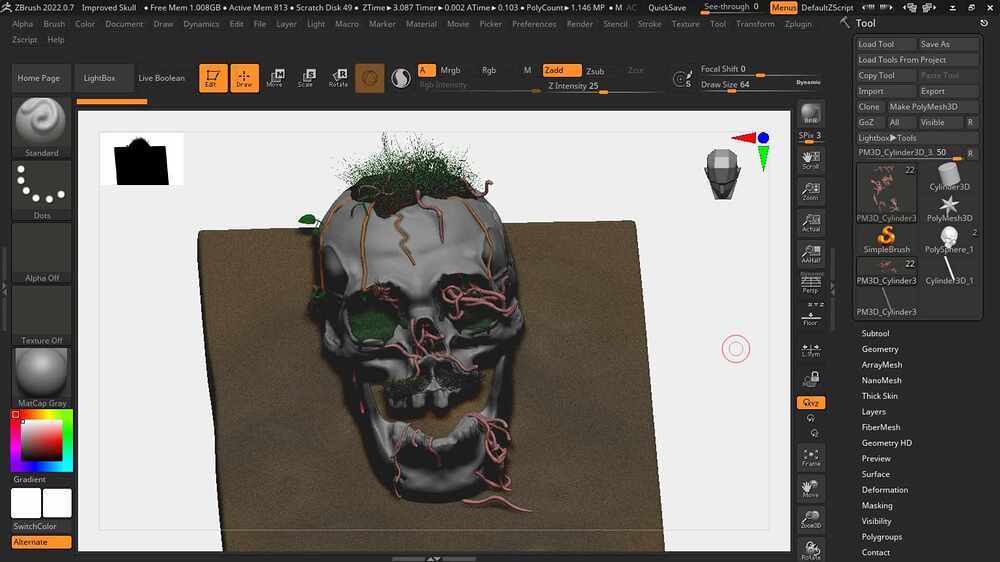The height and width of the screenshot is (562, 1000).
Task: Toggle the lock camera icon
Action: (x=811, y=380)
